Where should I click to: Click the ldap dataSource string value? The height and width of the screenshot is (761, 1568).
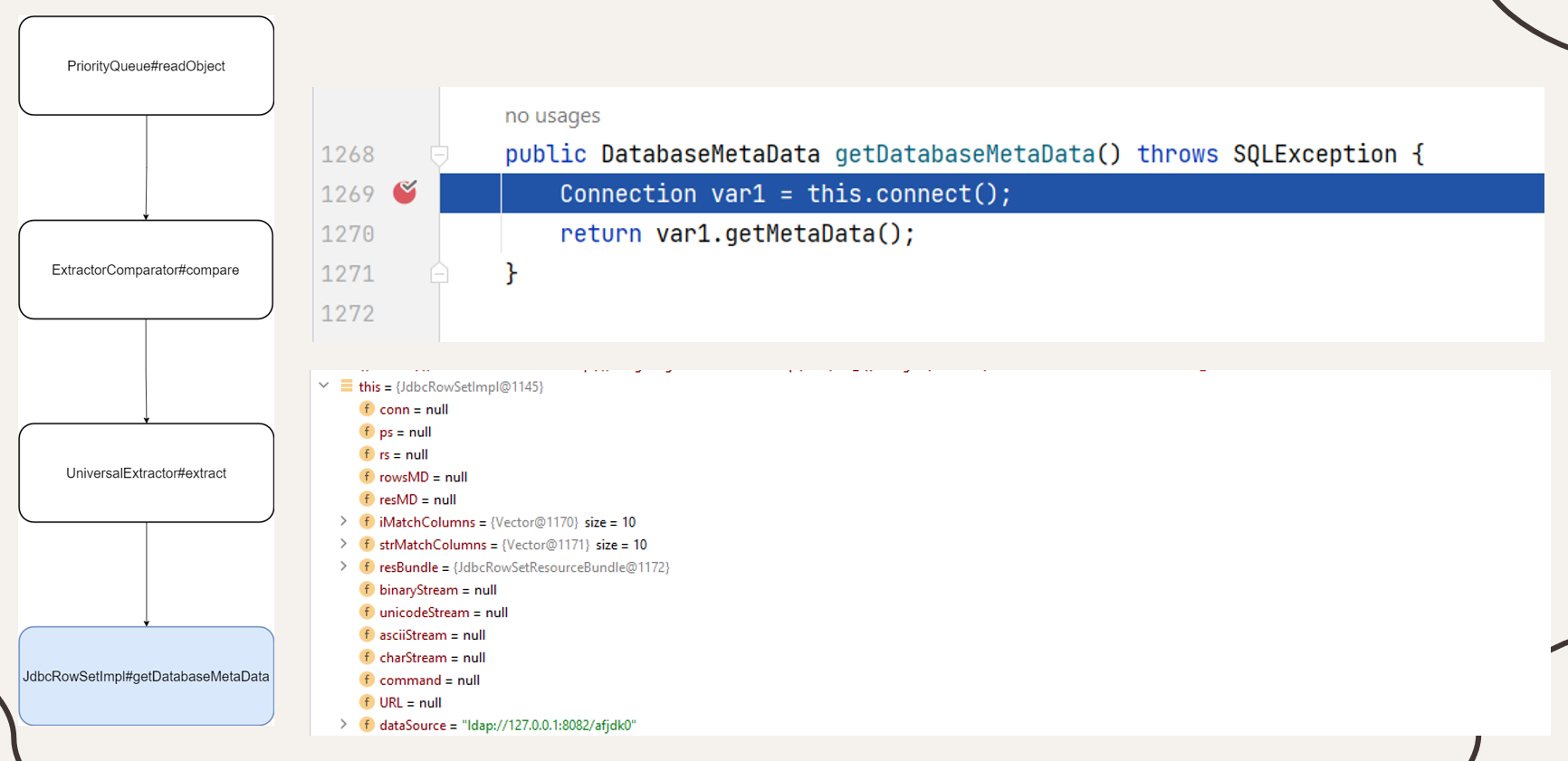coord(549,726)
